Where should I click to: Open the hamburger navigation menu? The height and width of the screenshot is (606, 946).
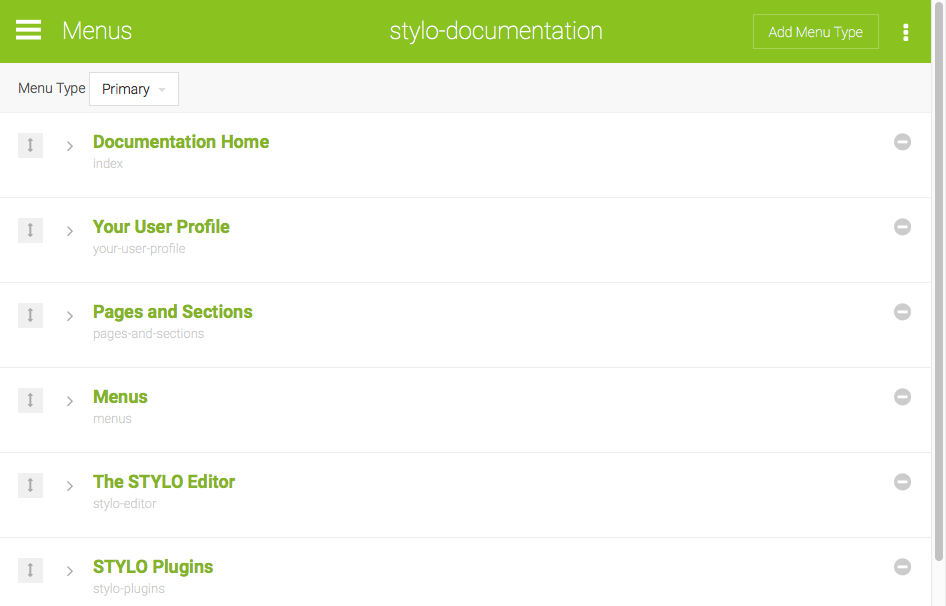(x=29, y=31)
